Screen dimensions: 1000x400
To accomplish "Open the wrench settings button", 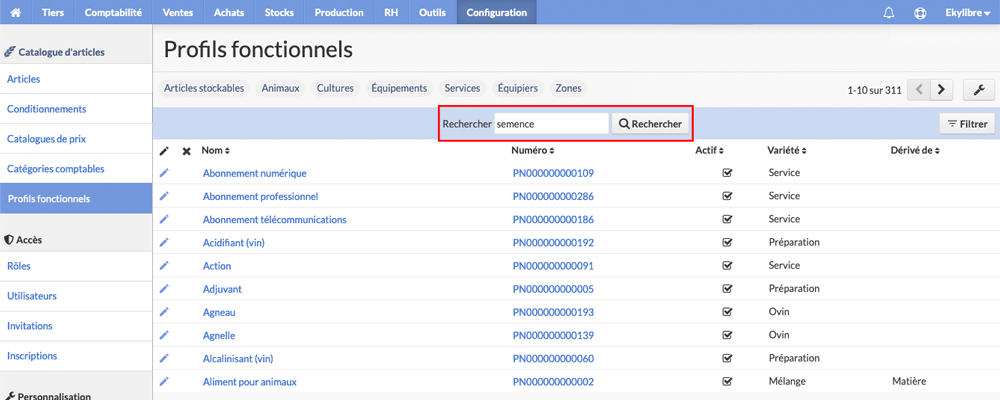I will [x=979, y=90].
